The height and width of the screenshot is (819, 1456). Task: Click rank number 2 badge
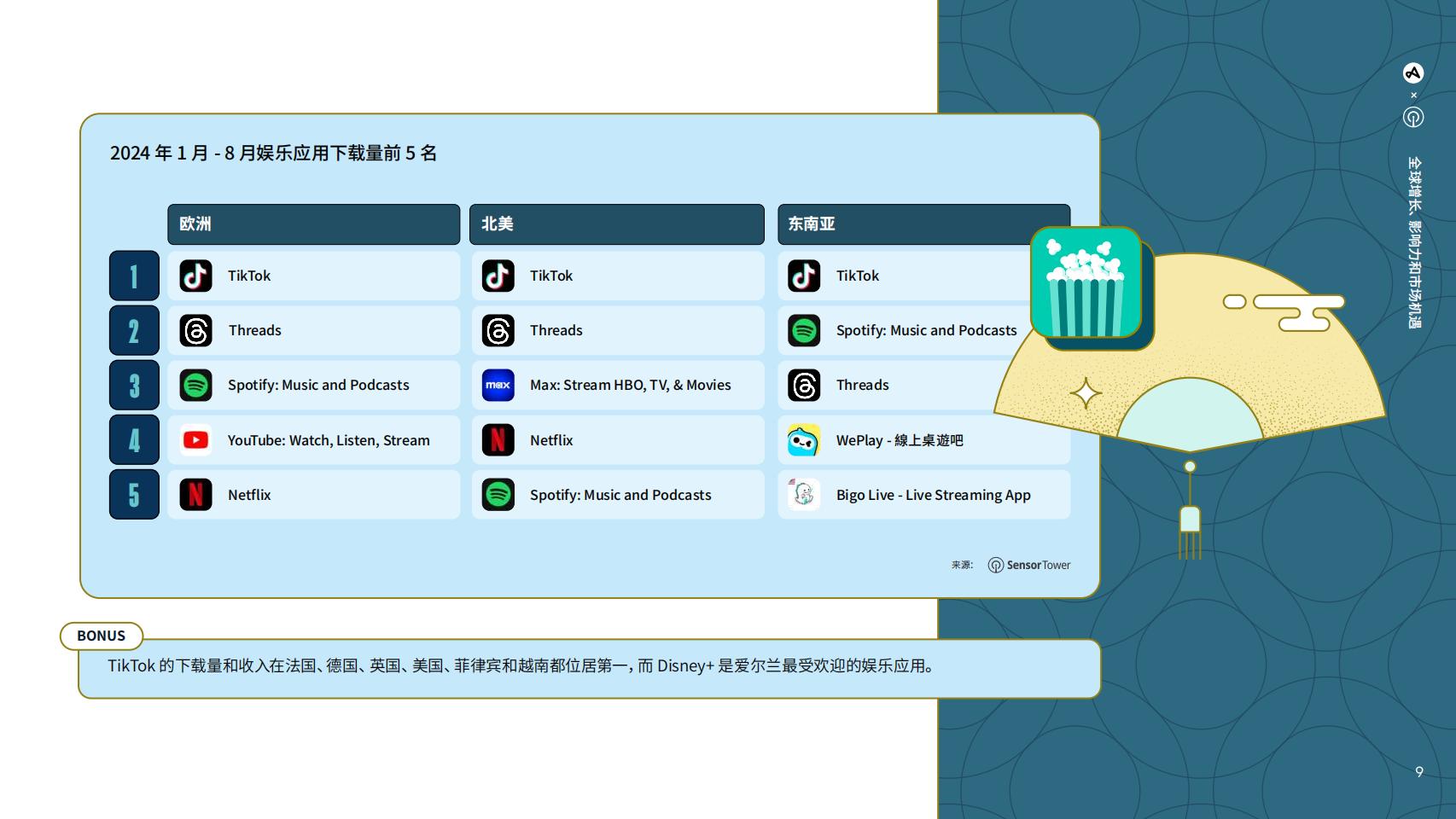134,330
